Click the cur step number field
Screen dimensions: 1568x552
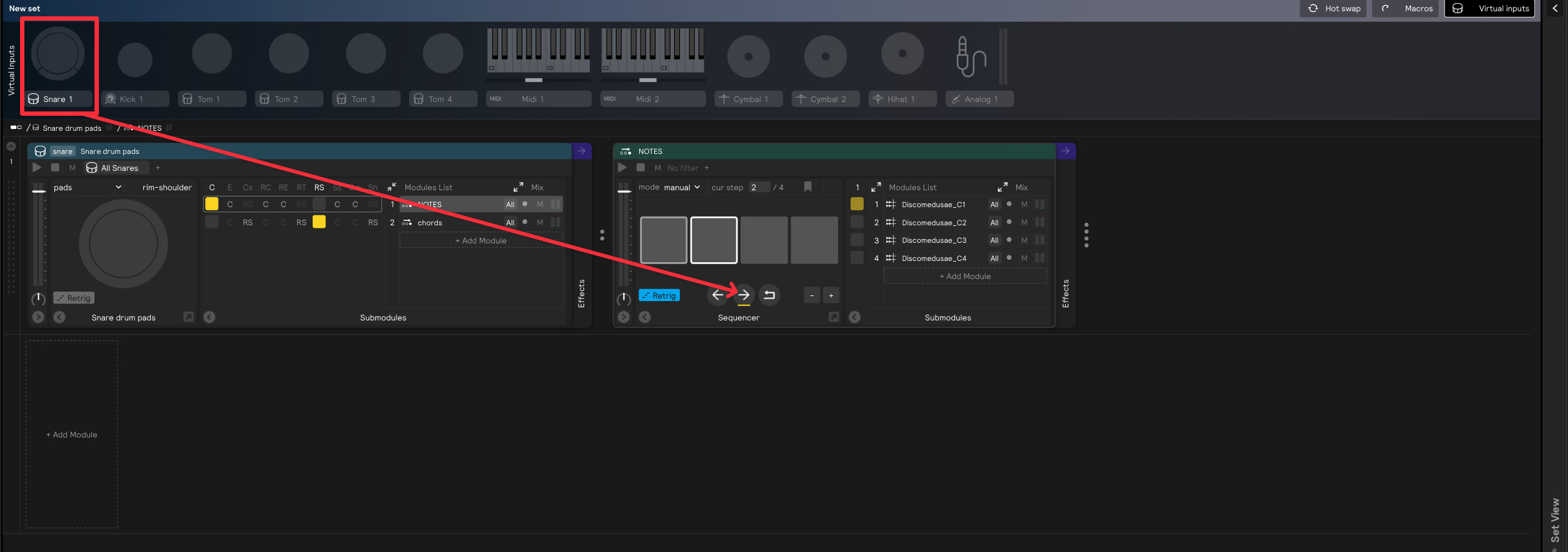pyautogui.click(x=759, y=187)
